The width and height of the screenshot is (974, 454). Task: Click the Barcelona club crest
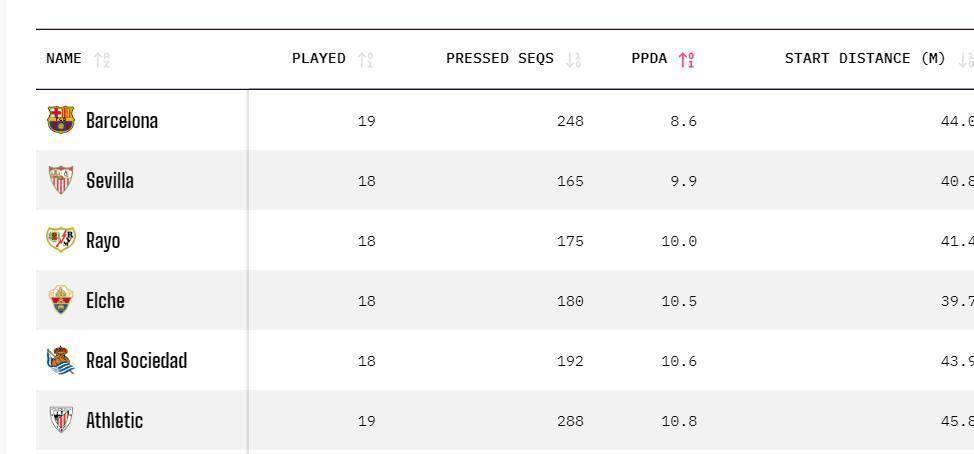61,120
